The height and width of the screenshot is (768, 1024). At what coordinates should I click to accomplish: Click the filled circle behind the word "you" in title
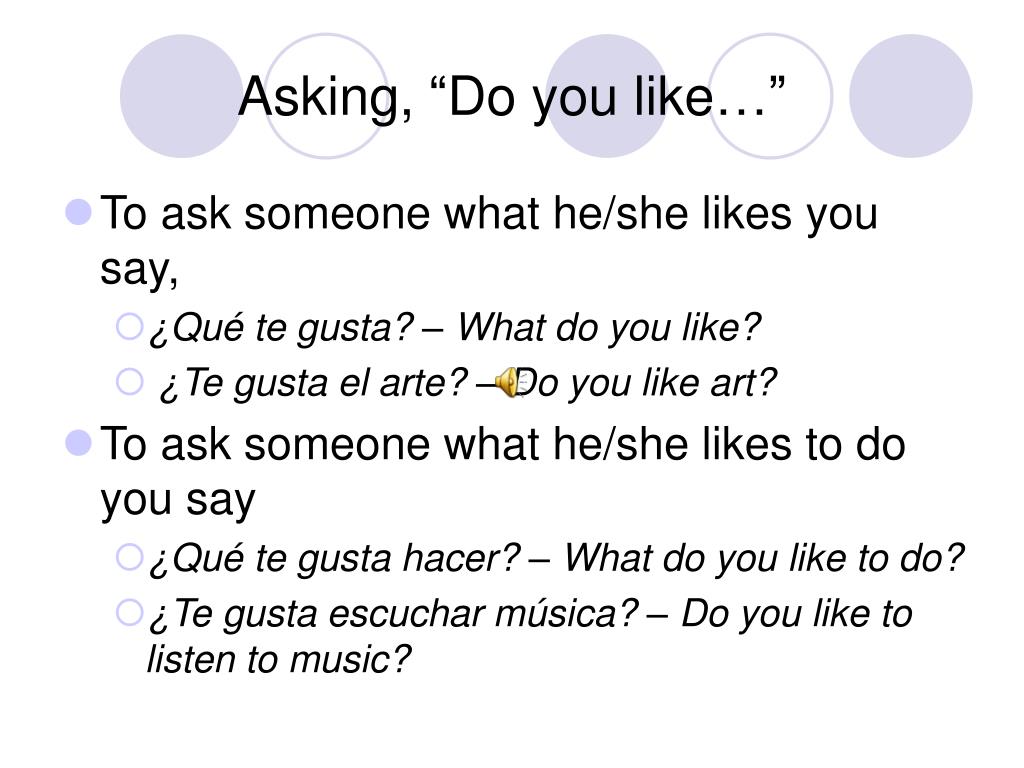606,96
